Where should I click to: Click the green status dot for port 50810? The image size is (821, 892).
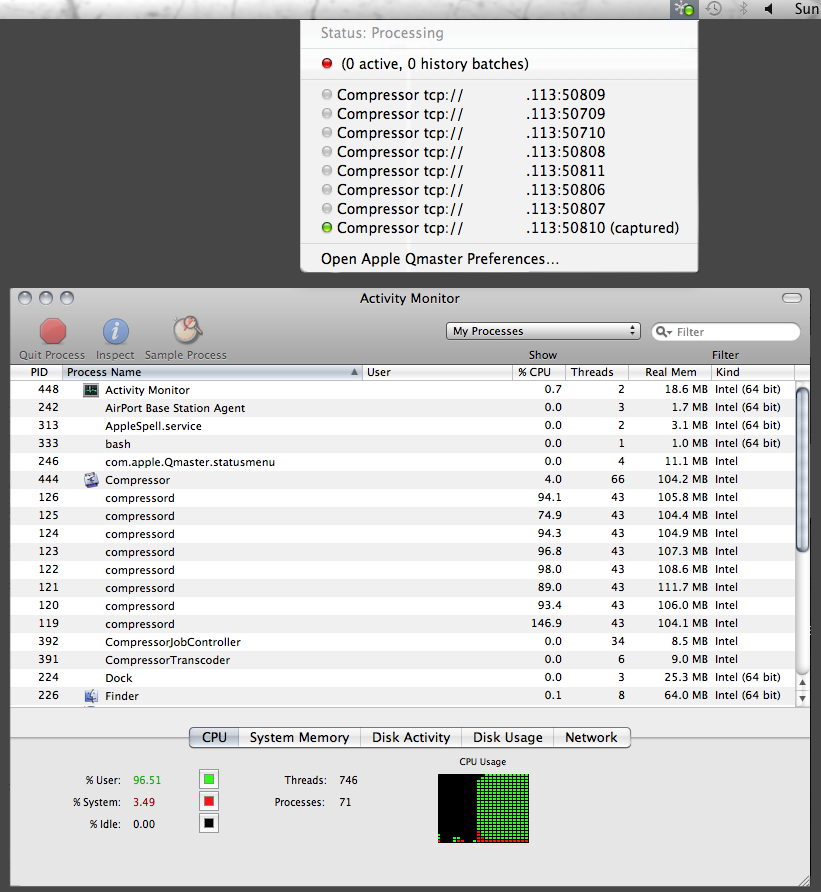tap(327, 228)
